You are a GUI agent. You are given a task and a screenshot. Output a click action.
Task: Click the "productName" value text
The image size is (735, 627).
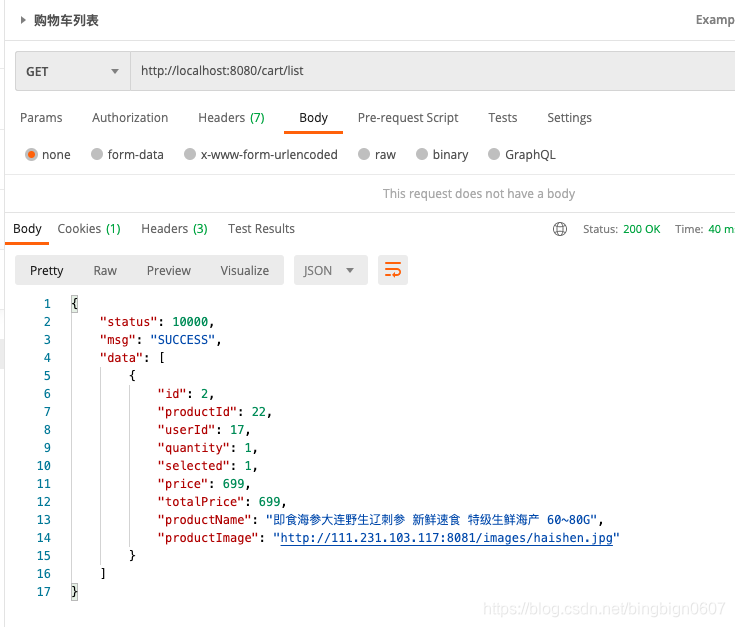click(431, 520)
